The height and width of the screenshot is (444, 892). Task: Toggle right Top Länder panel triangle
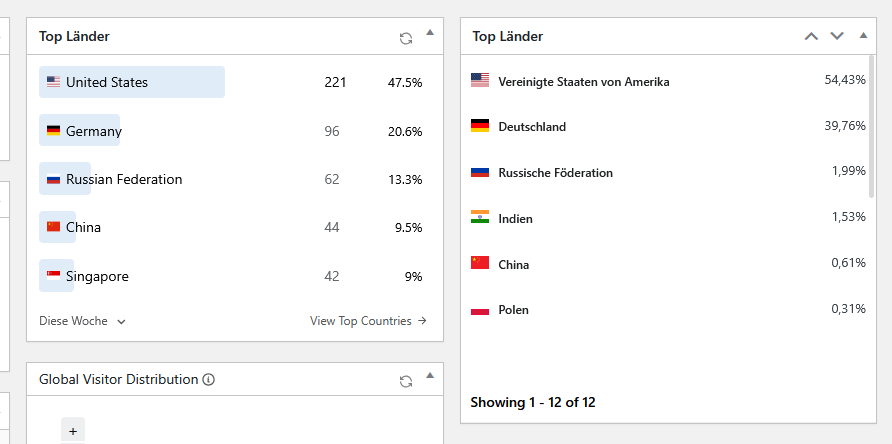click(864, 35)
